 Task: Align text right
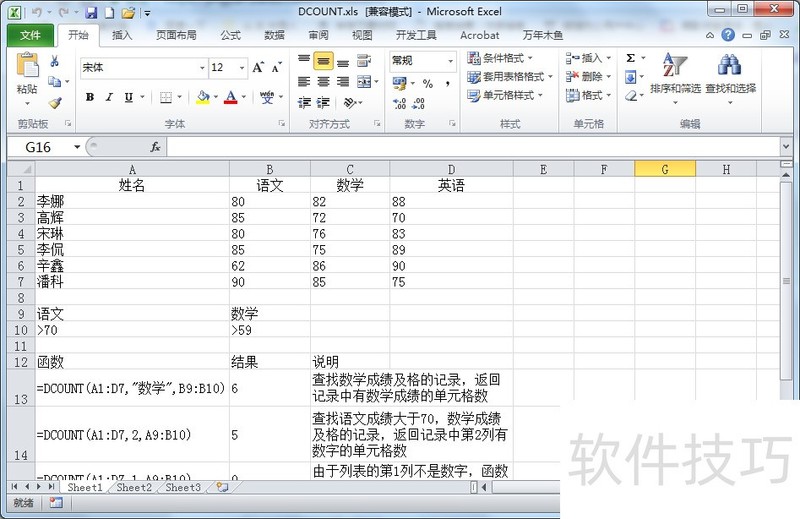[x=343, y=82]
